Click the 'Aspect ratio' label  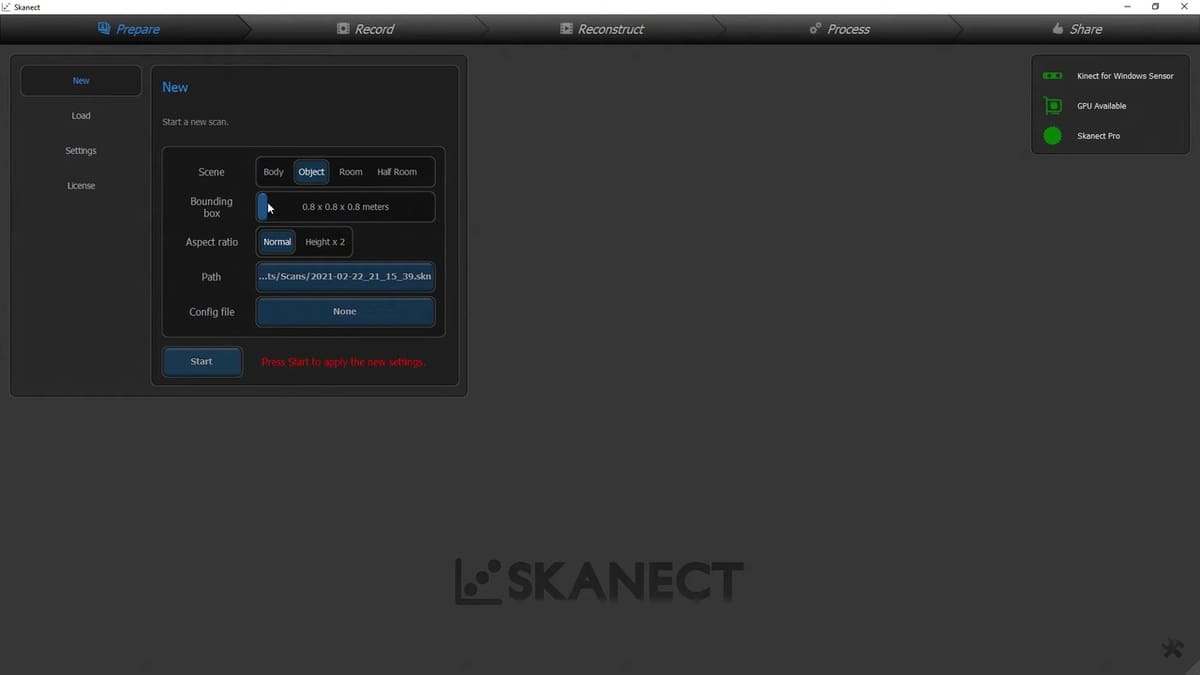point(212,242)
